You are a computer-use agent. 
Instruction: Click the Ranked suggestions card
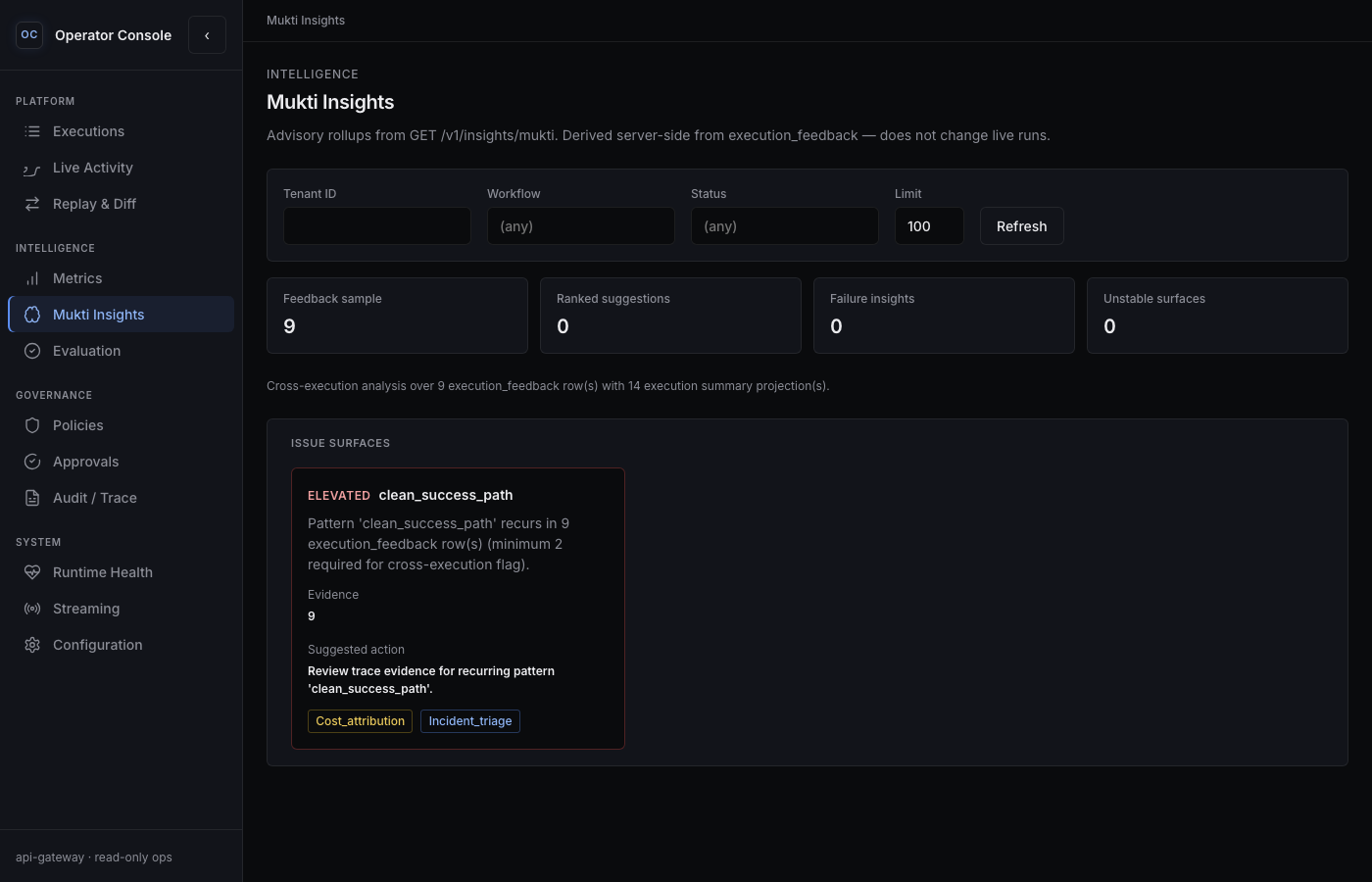[670, 316]
